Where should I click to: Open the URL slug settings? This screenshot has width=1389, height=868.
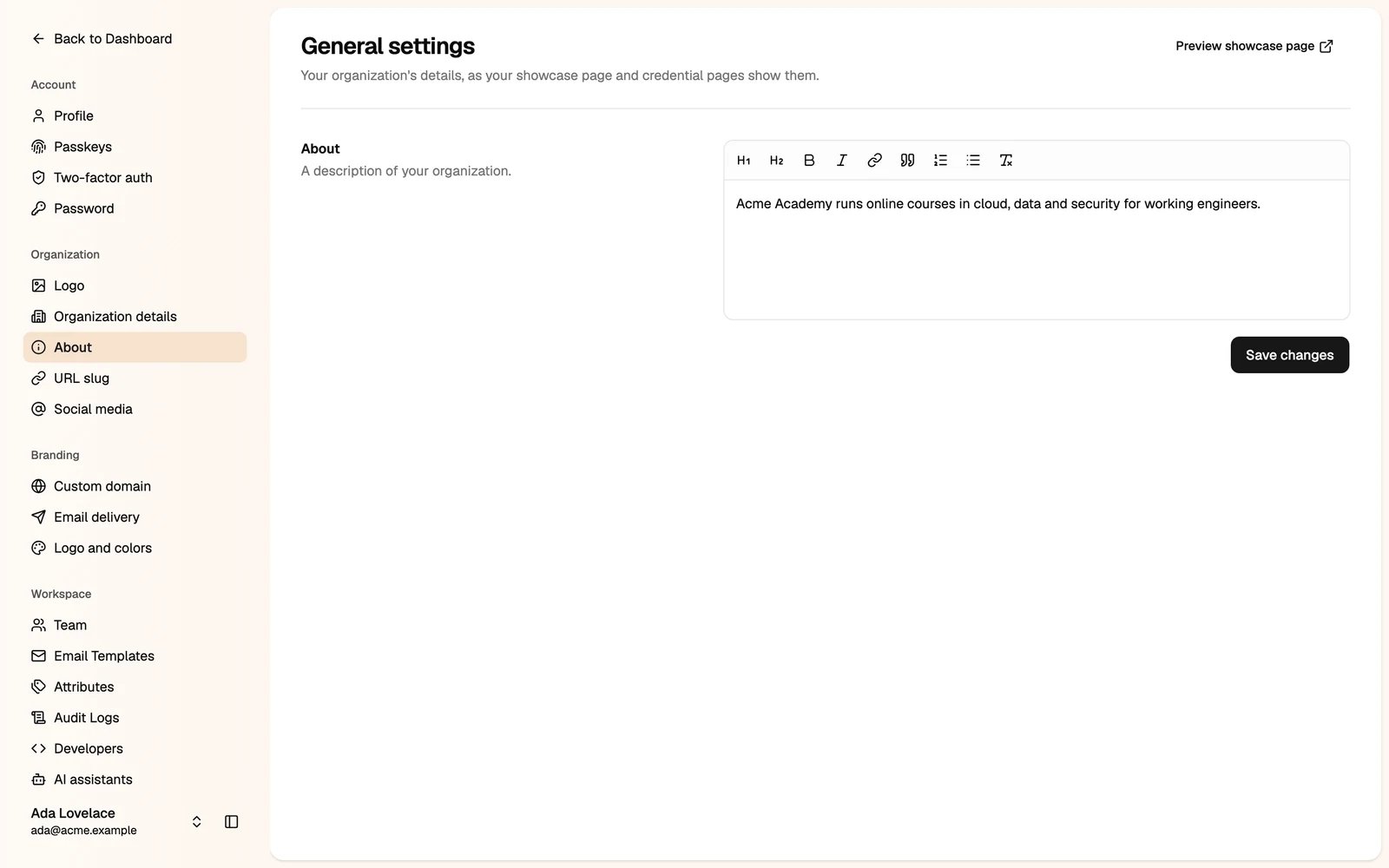coord(135,378)
